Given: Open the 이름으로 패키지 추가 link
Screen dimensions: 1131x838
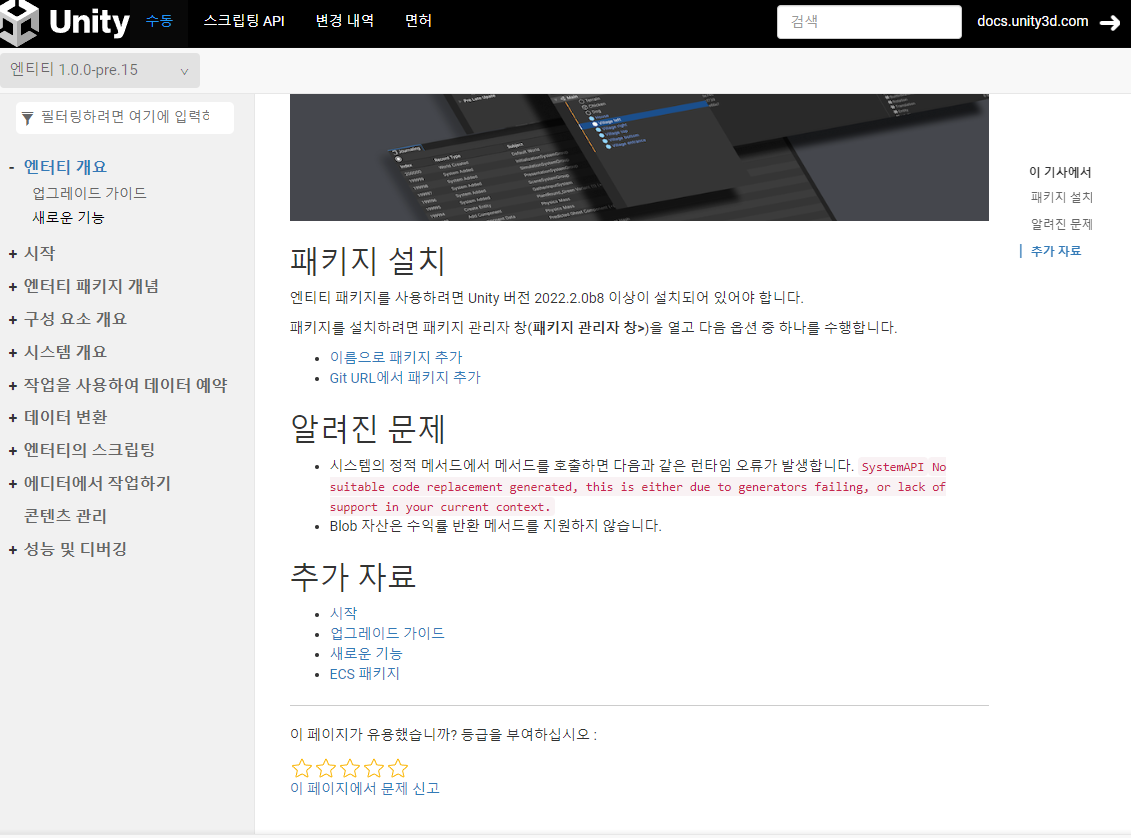Looking at the screenshot, I should 396,357.
